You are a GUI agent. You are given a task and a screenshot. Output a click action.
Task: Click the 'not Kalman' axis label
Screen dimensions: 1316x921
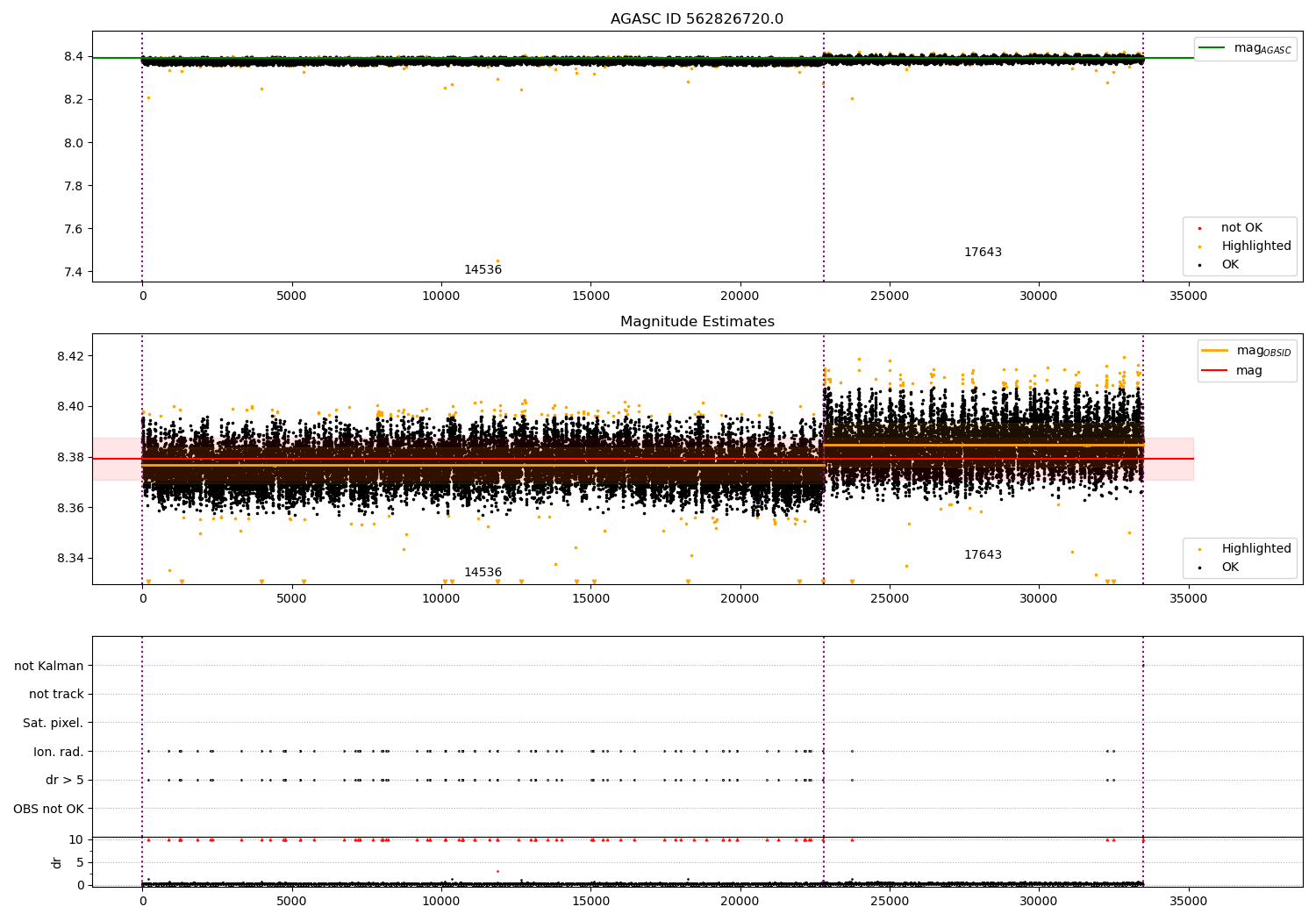point(49,667)
